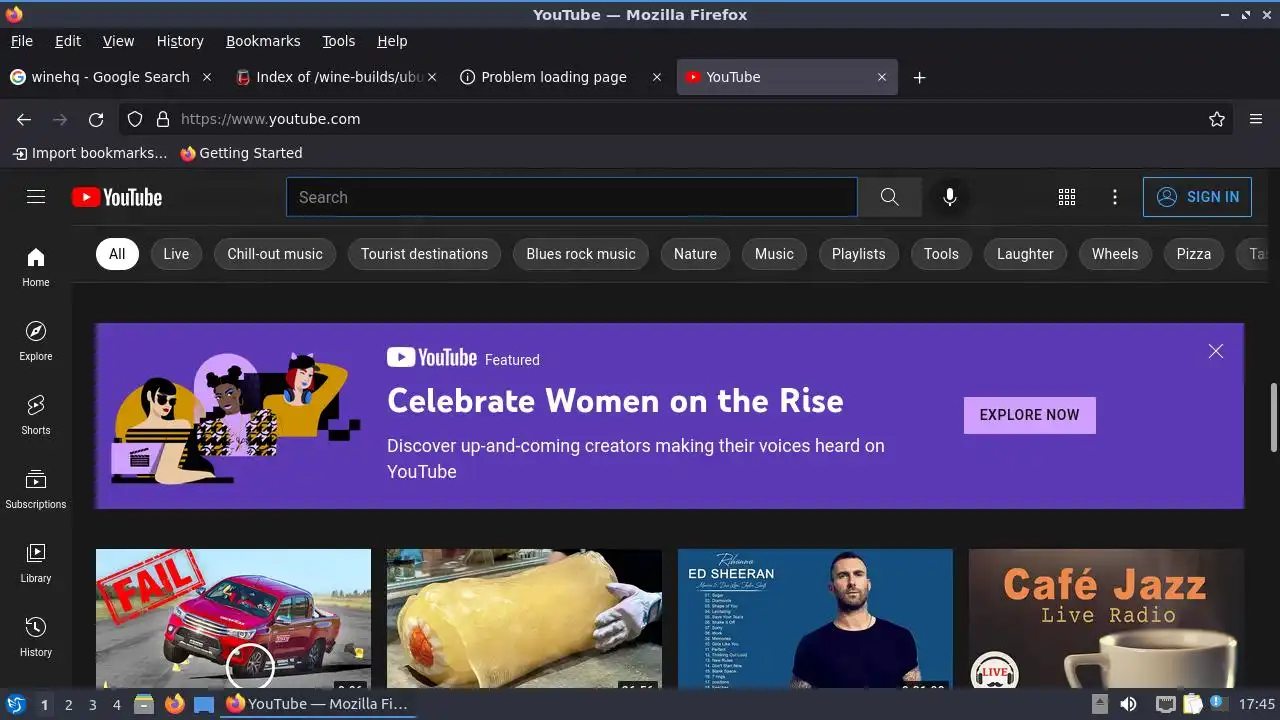Select the All filter chip
1280x720 pixels.
(x=117, y=254)
